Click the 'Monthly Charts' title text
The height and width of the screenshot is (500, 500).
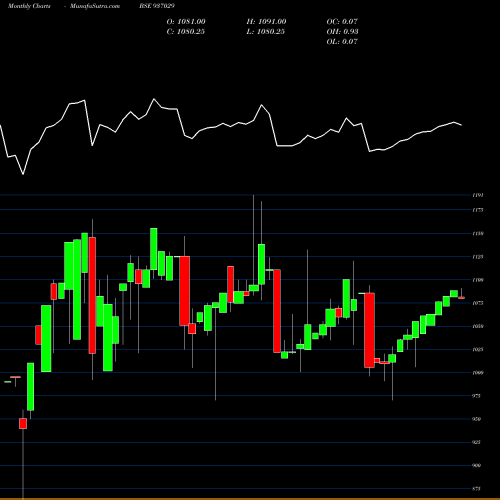[x=29, y=6]
